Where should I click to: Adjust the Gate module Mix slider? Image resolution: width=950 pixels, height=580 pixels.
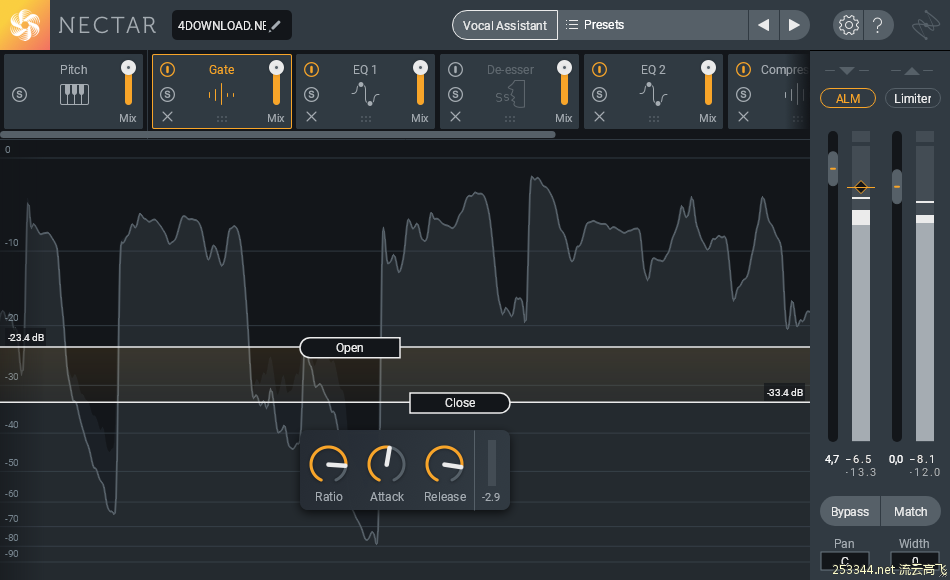tap(276, 83)
